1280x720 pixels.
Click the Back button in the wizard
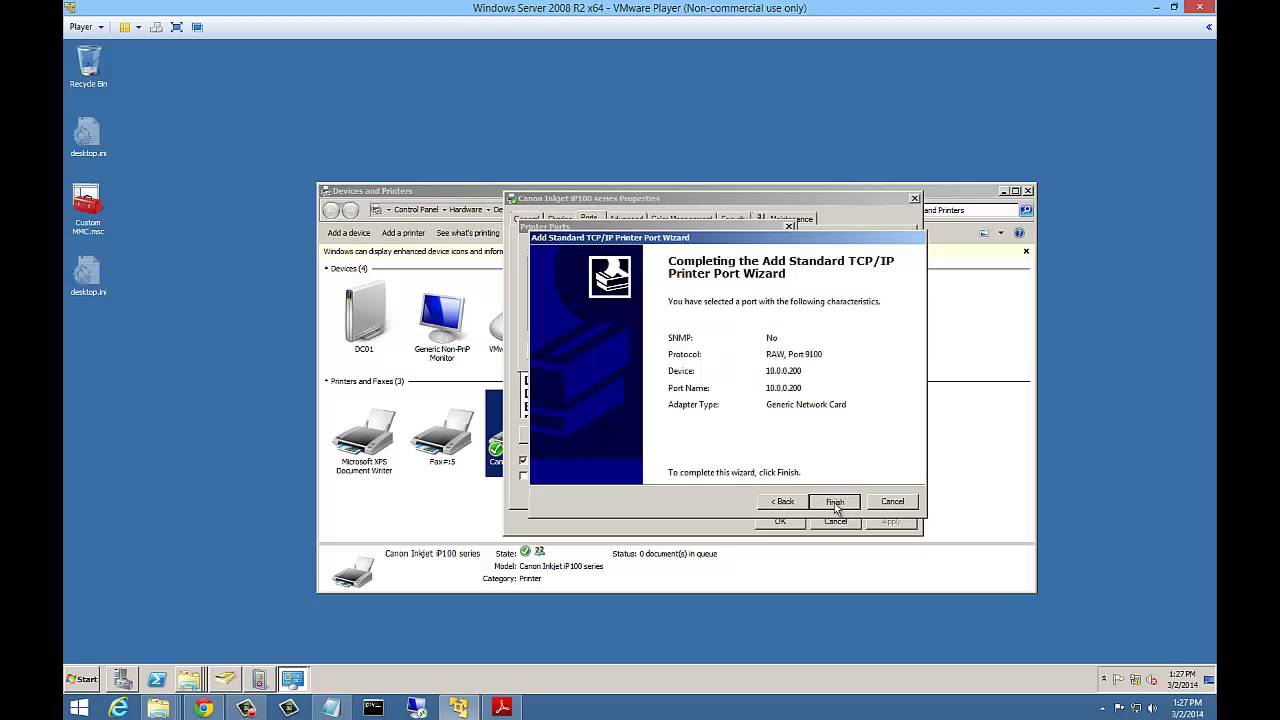(x=782, y=502)
